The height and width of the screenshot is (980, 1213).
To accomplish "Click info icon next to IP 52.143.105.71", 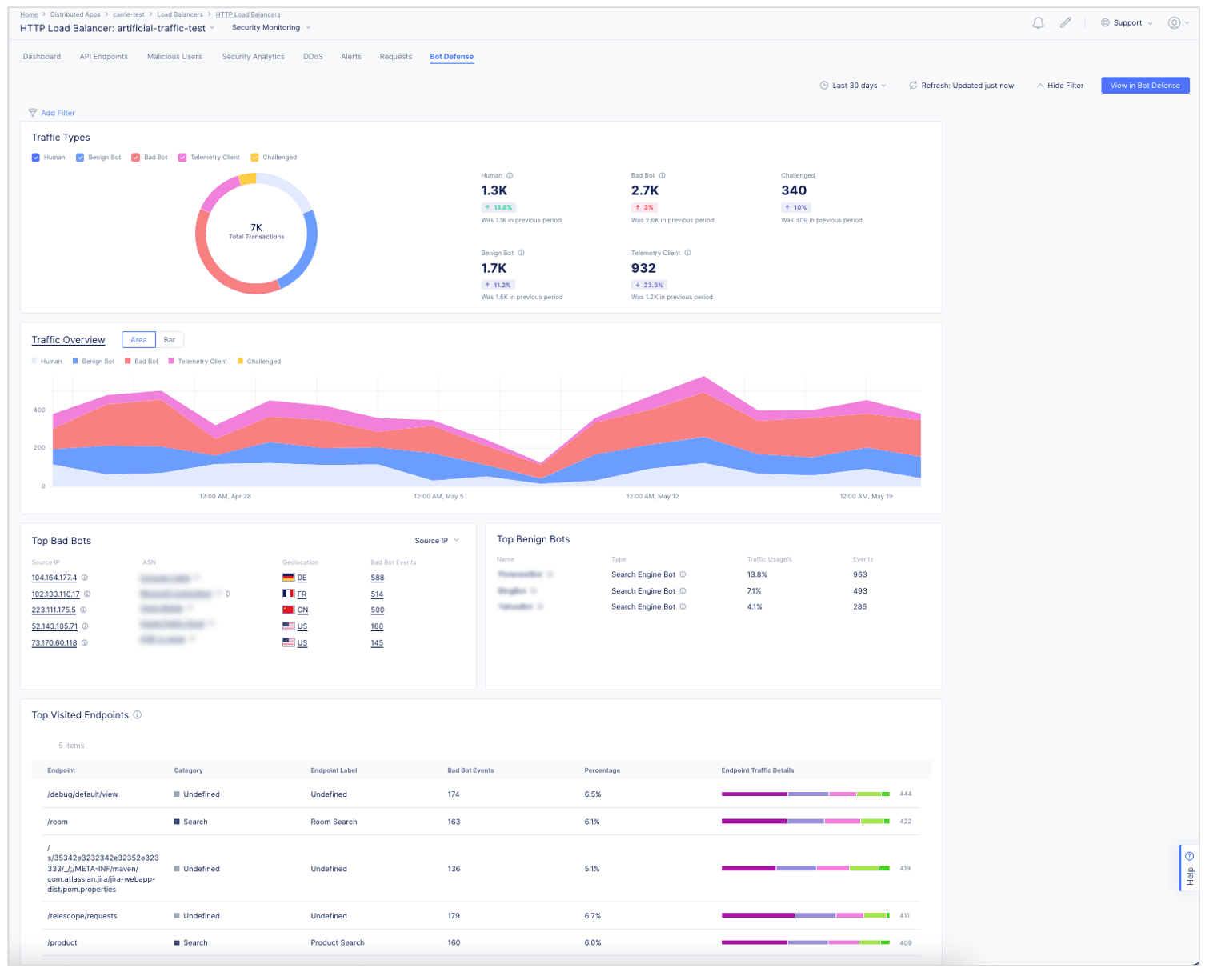I will (x=85, y=626).
